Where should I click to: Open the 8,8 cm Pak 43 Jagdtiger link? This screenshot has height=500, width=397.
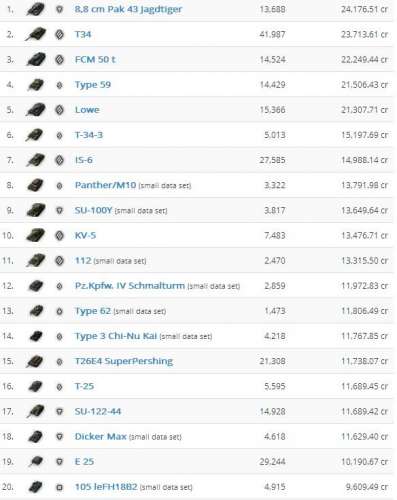point(128,9)
